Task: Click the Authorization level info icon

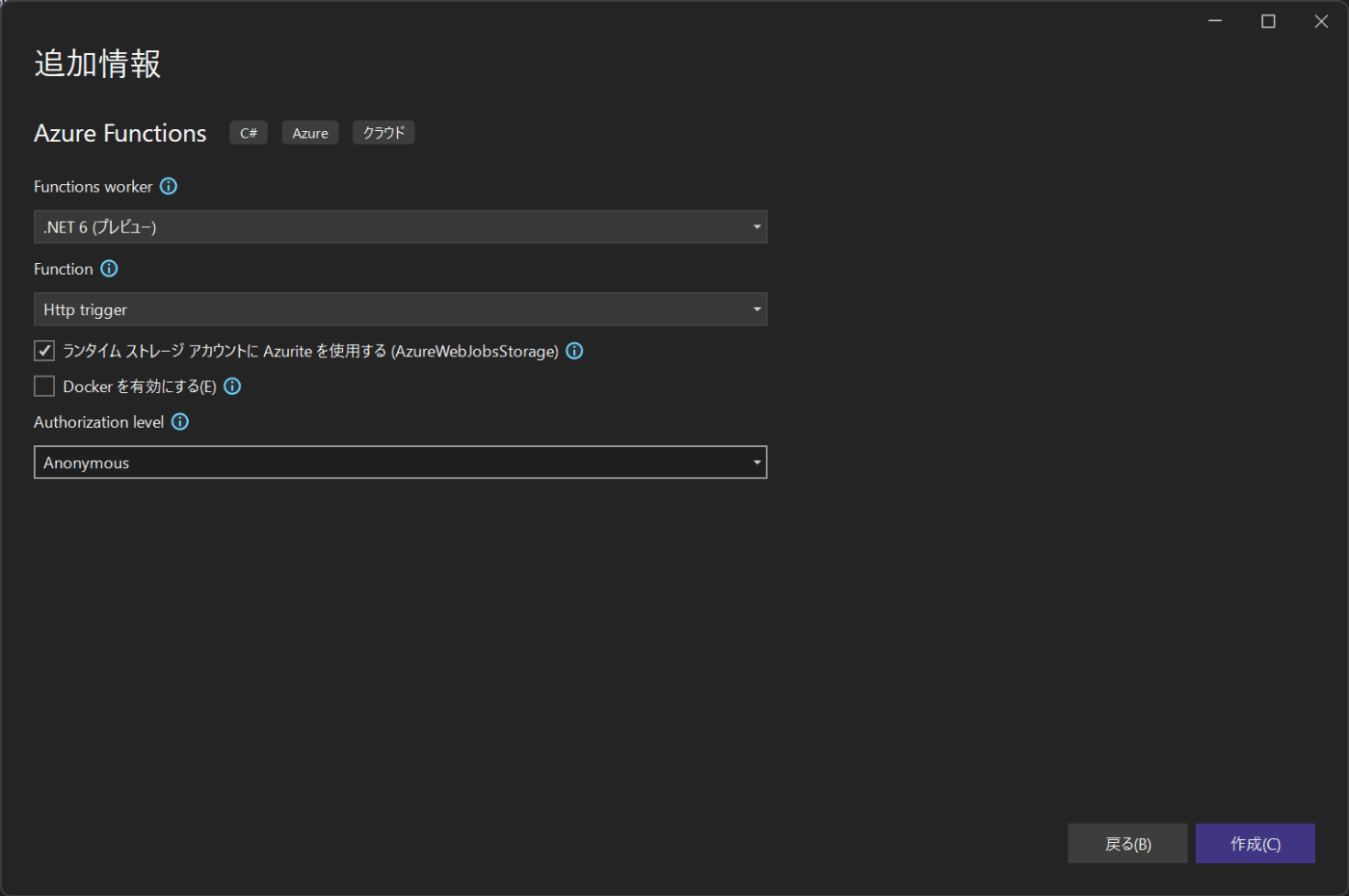Action: coord(180,422)
